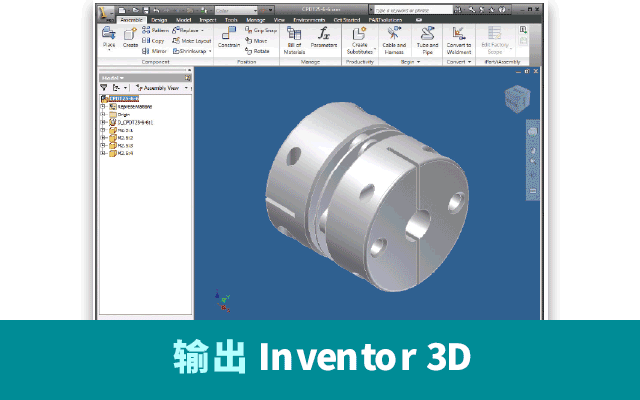
Task: Start Tube and Pipe environment
Action: 427,40
